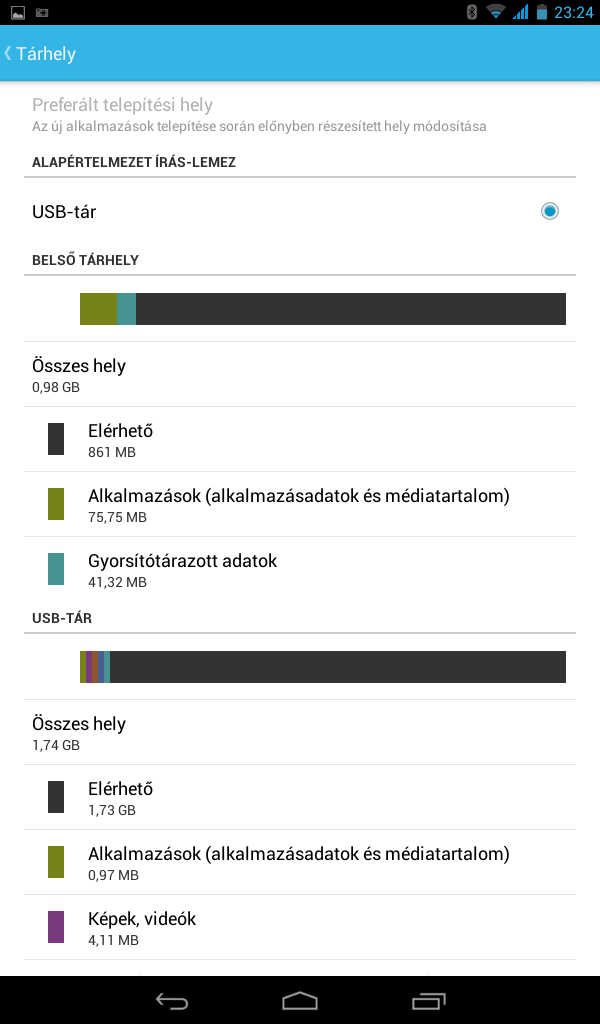This screenshot has height=1024, width=600.
Task: Tap the Gyorsítótárazott adatok teal square icon
Action: [x=55, y=569]
